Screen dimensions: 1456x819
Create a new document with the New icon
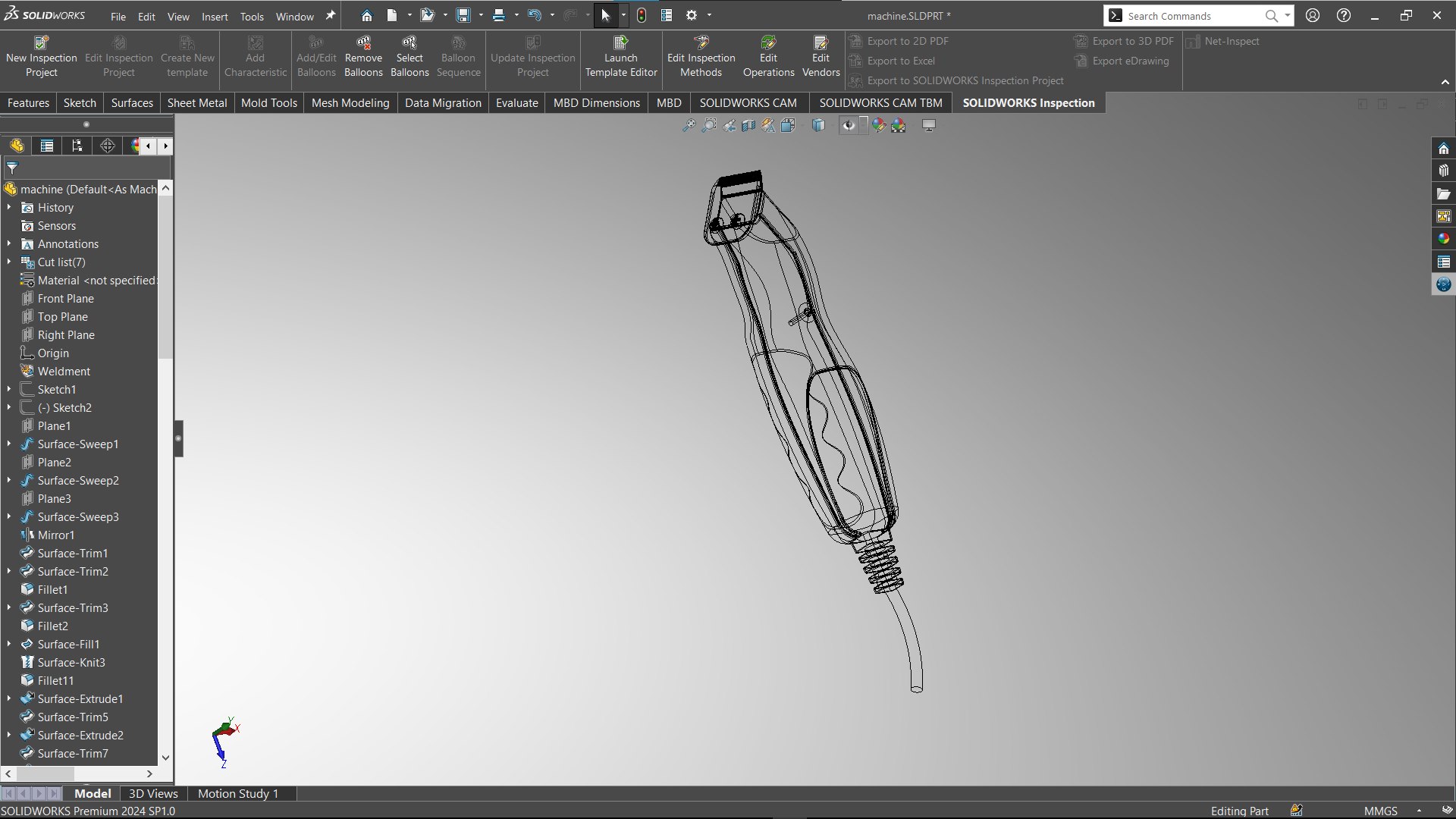point(392,15)
